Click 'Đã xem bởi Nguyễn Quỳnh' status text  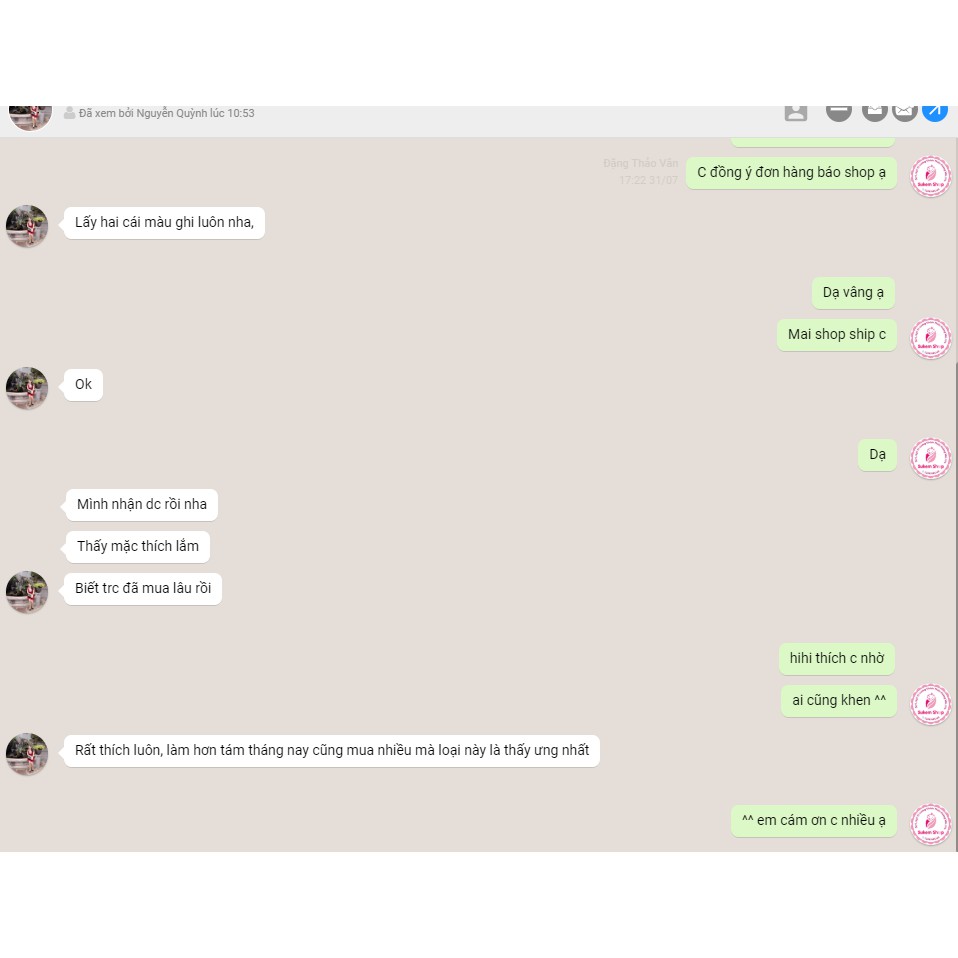166,113
